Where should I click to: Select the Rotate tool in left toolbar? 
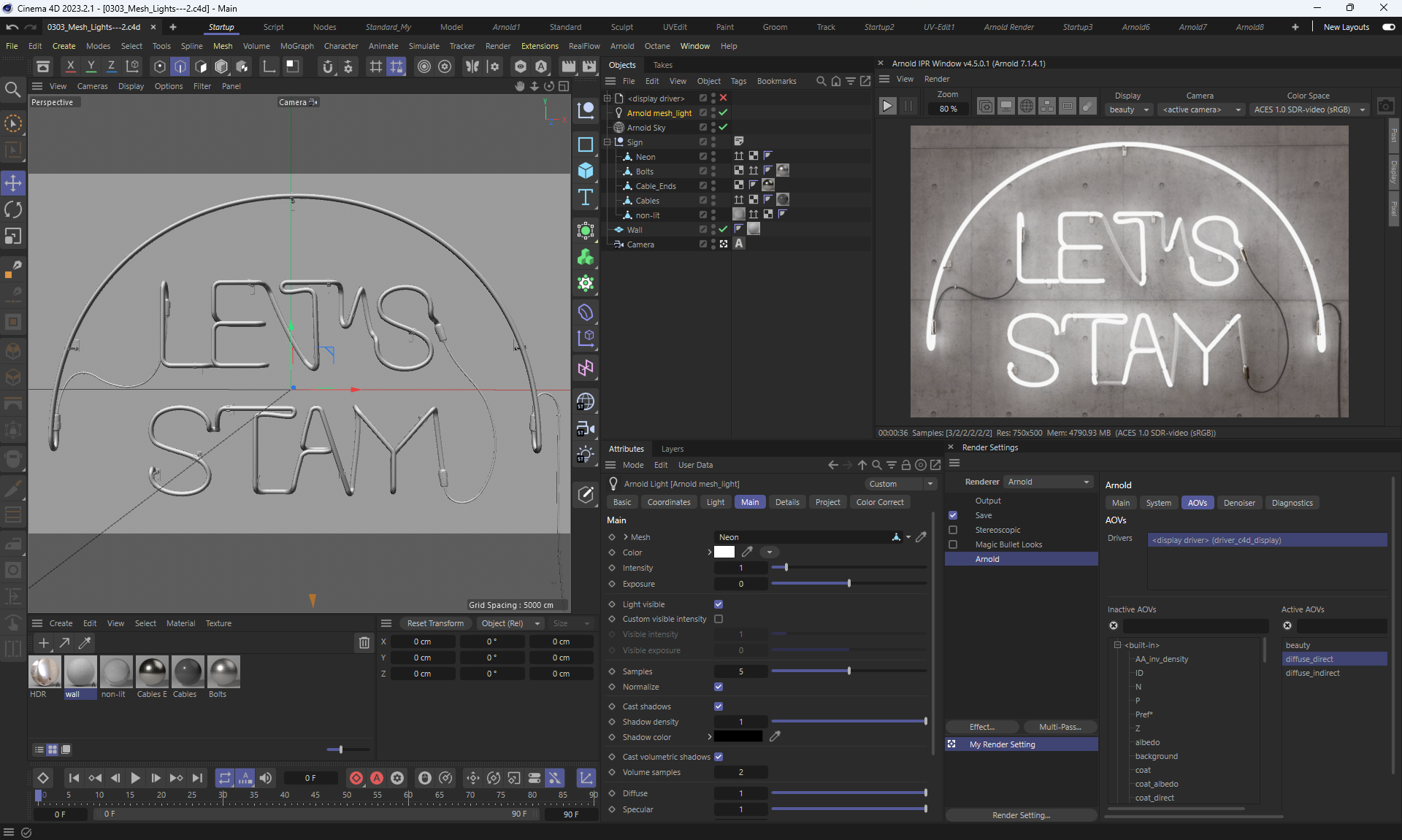[13, 210]
